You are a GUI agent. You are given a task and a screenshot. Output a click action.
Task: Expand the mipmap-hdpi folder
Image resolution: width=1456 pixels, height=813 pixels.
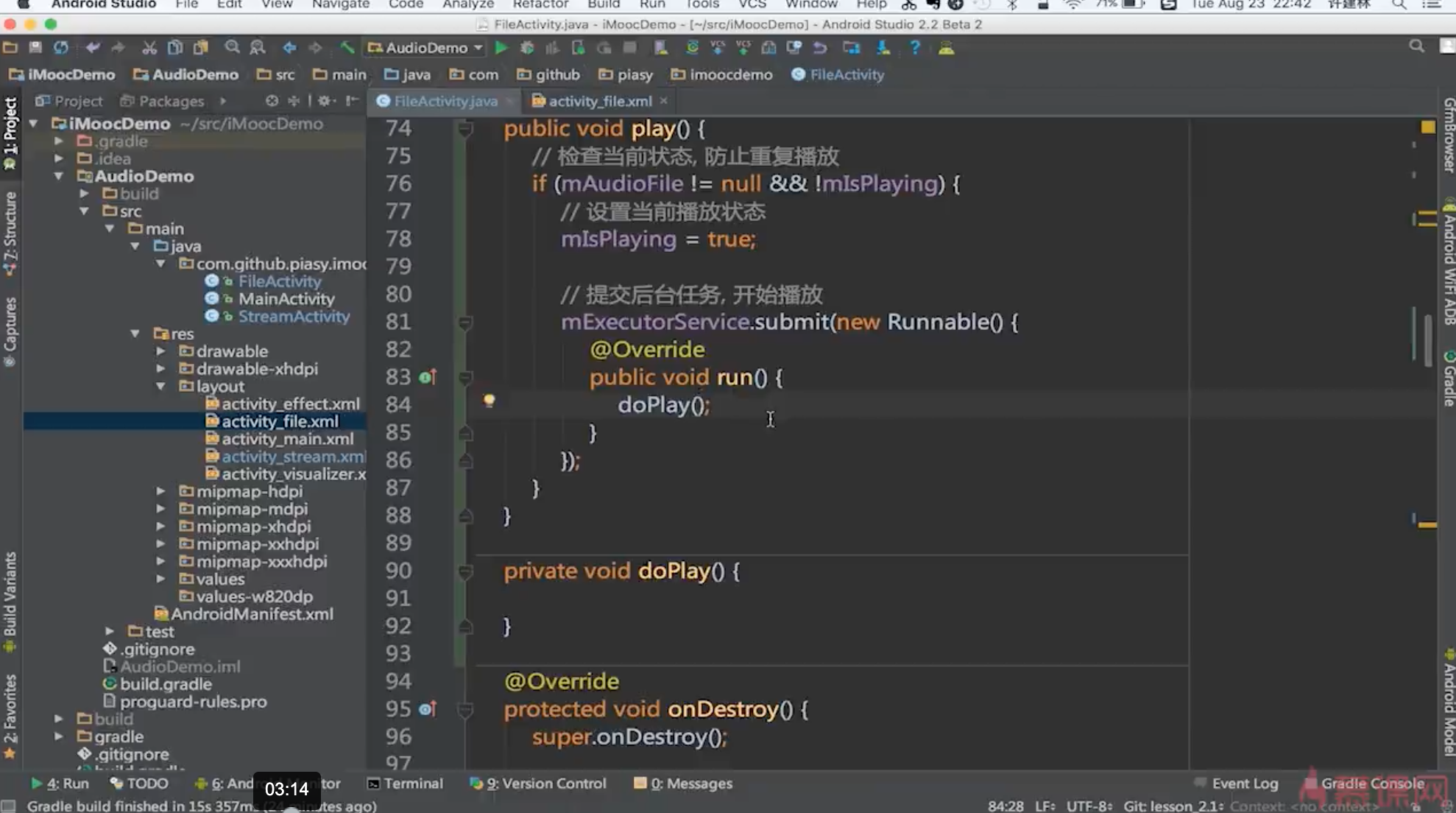point(161,491)
